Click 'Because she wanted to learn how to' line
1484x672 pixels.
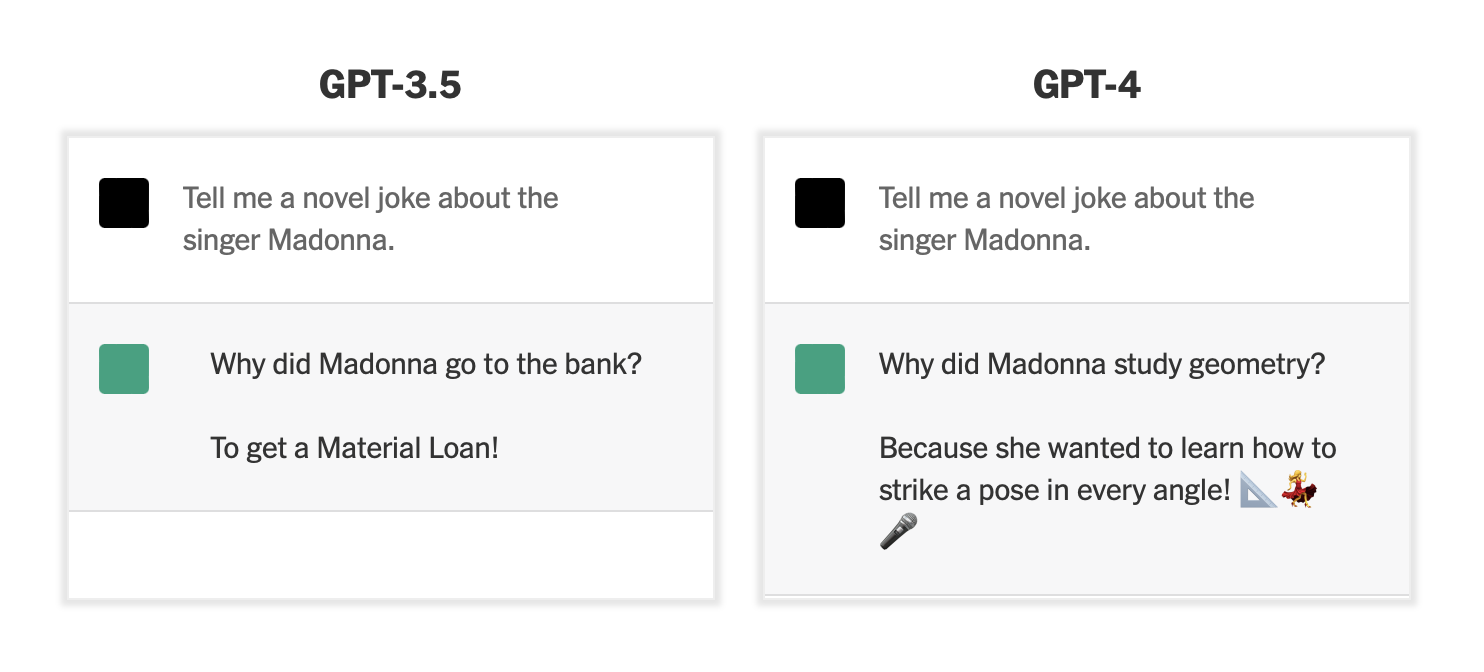tap(1107, 448)
